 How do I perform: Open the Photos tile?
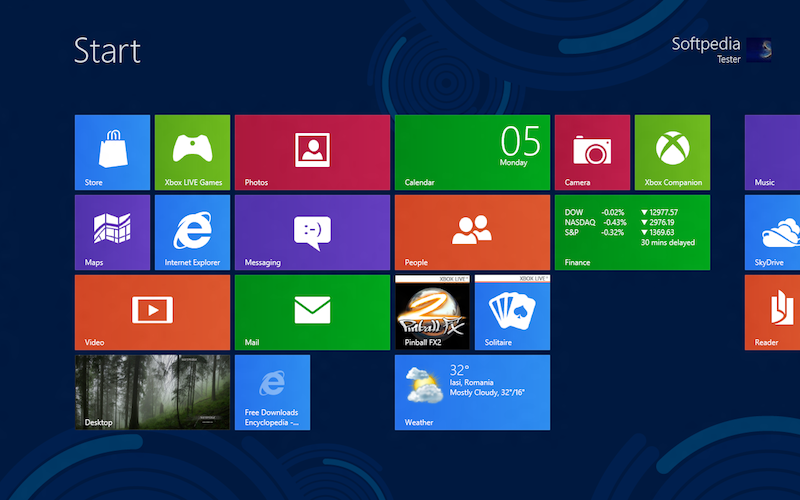[312, 153]
